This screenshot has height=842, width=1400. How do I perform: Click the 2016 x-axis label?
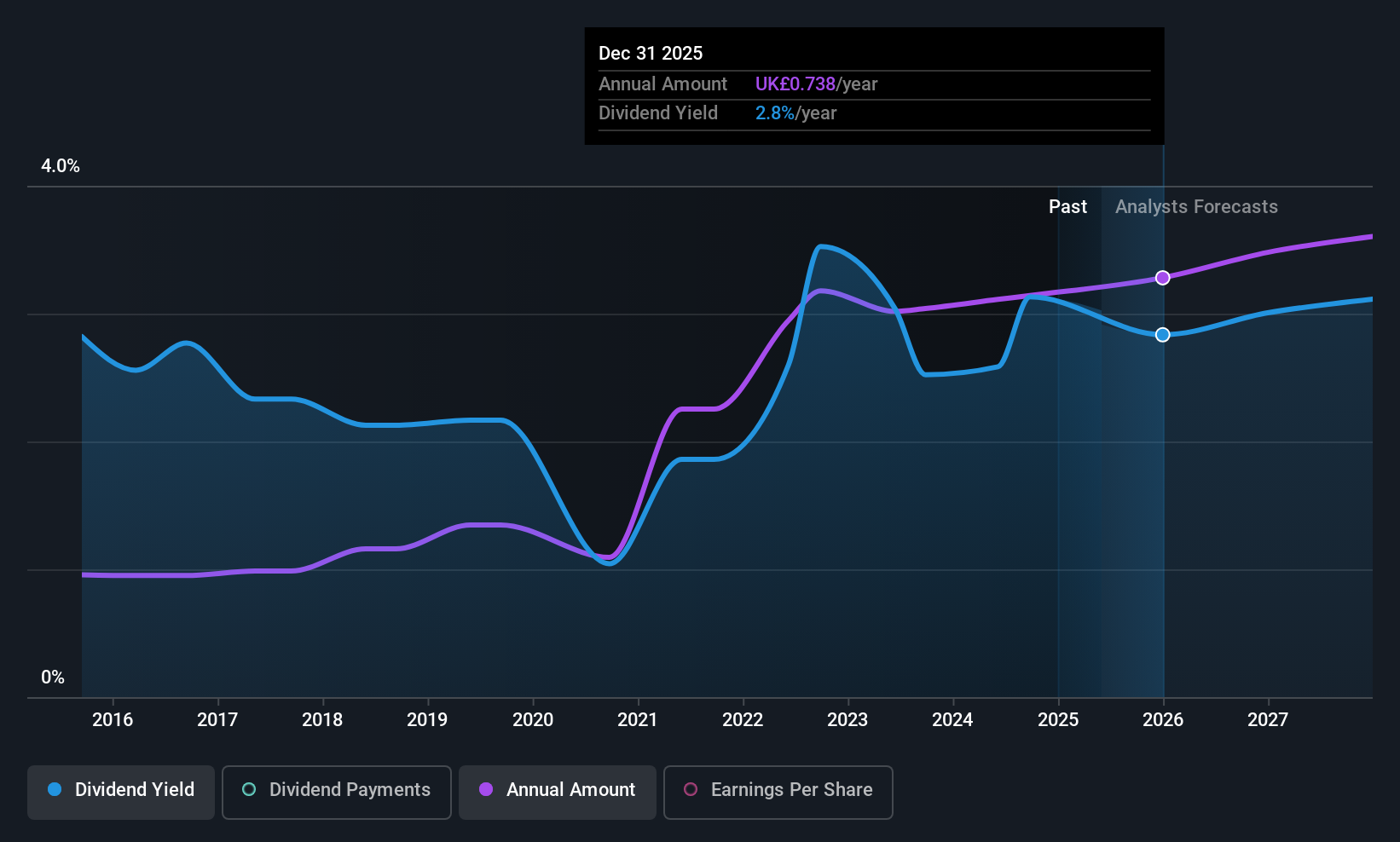coord(113,720)
